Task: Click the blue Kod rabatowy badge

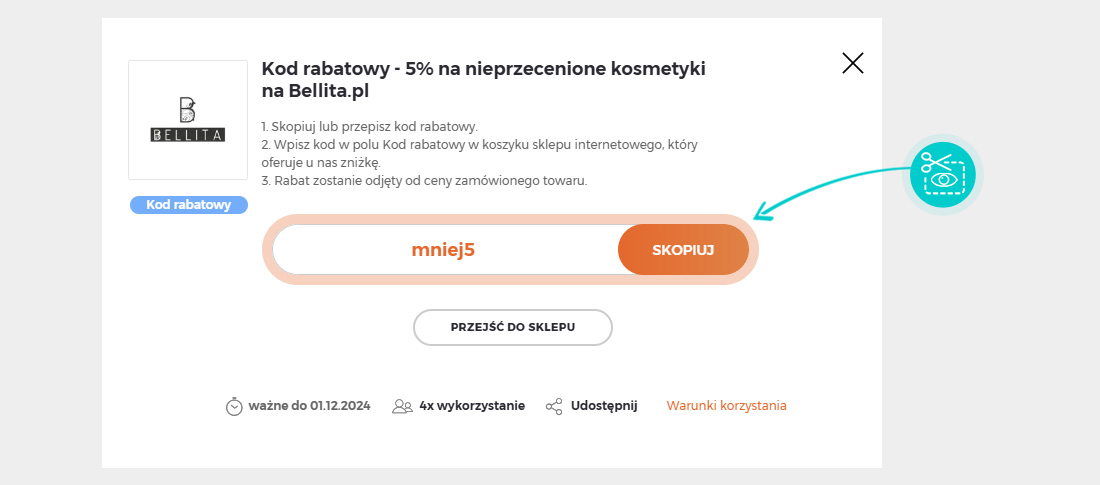Action: click(189, 205)
